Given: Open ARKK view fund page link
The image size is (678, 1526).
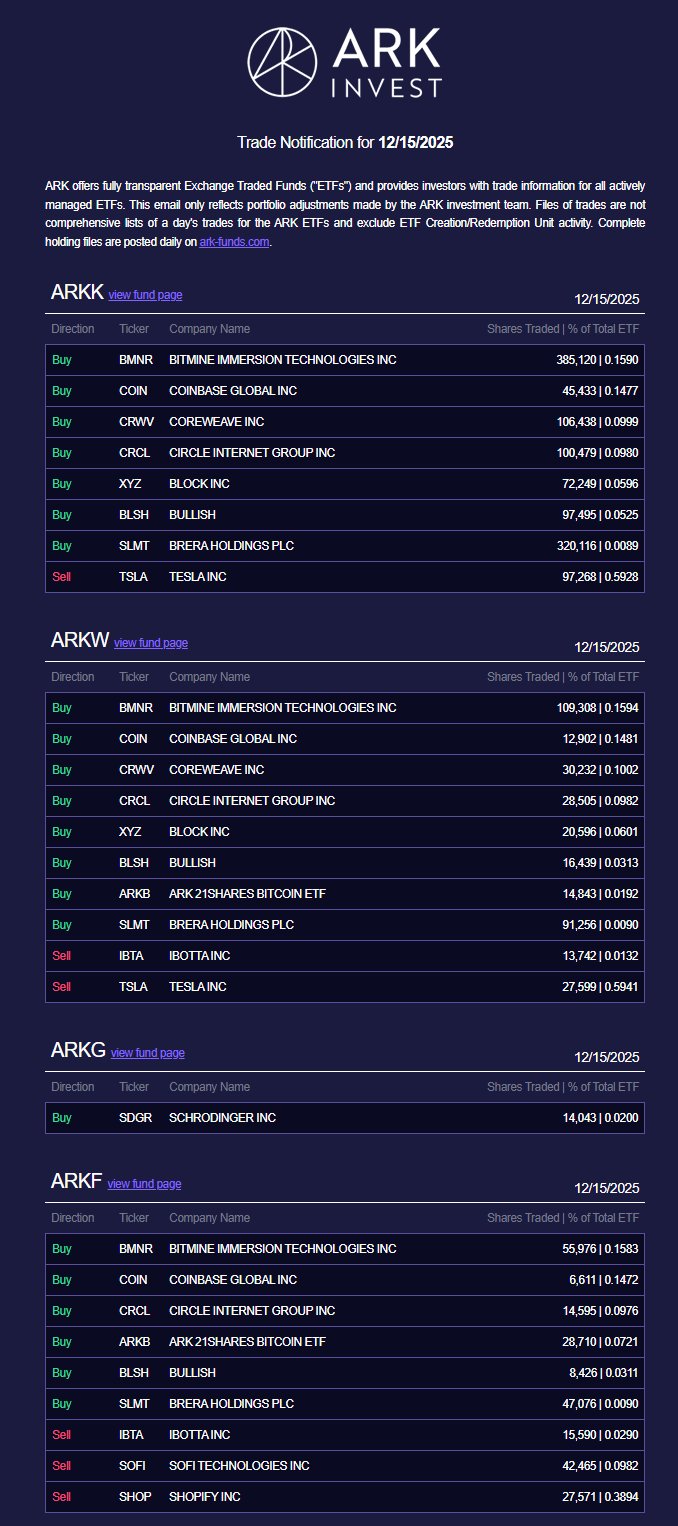Looking at the screenshot, I should coord(145,295).
